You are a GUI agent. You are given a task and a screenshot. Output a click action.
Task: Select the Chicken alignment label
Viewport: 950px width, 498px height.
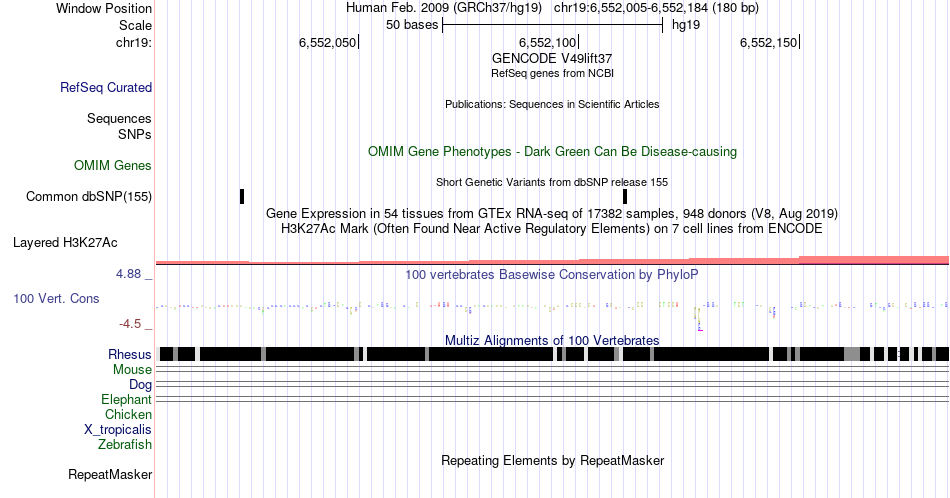[x=128, y=414]
